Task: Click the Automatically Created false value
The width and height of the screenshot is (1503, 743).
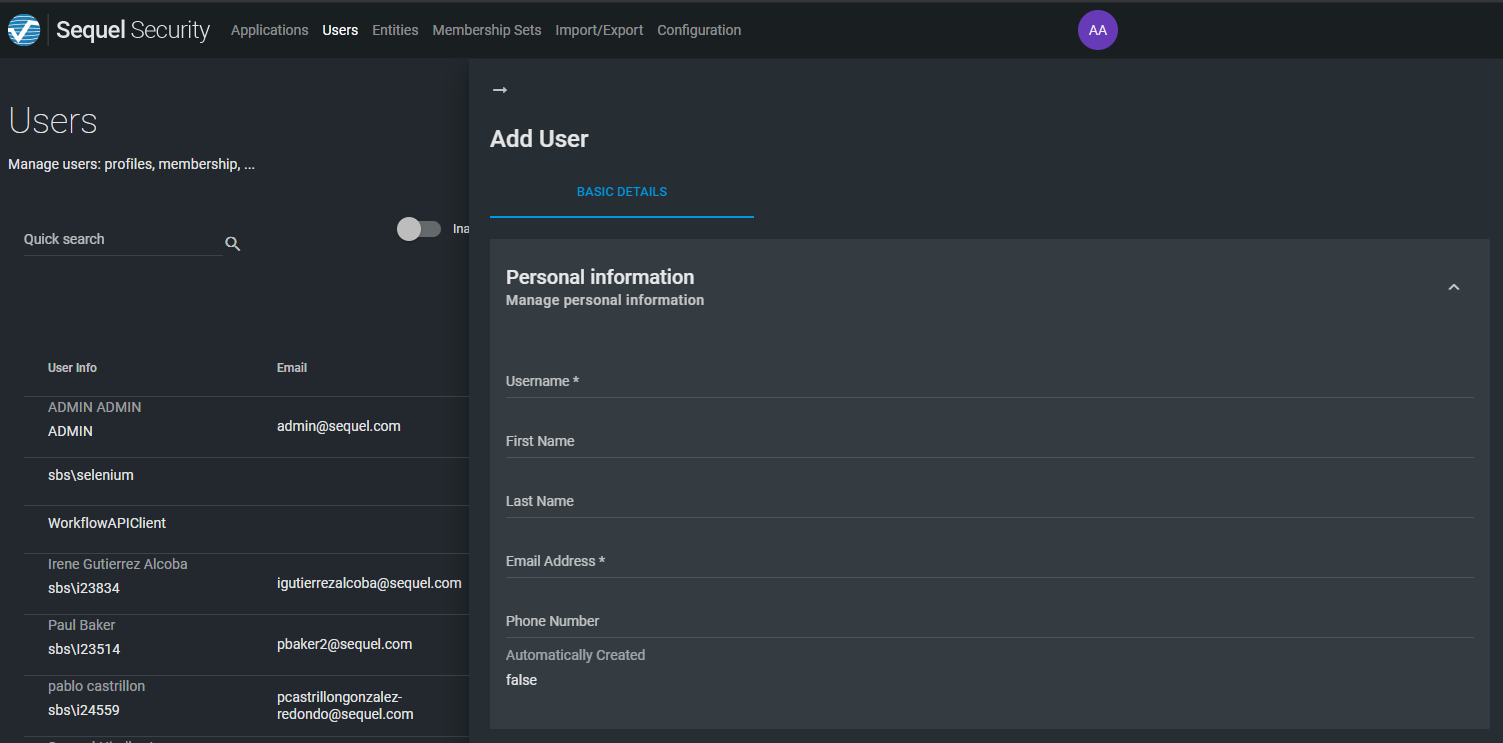Action: coord(521,680)
